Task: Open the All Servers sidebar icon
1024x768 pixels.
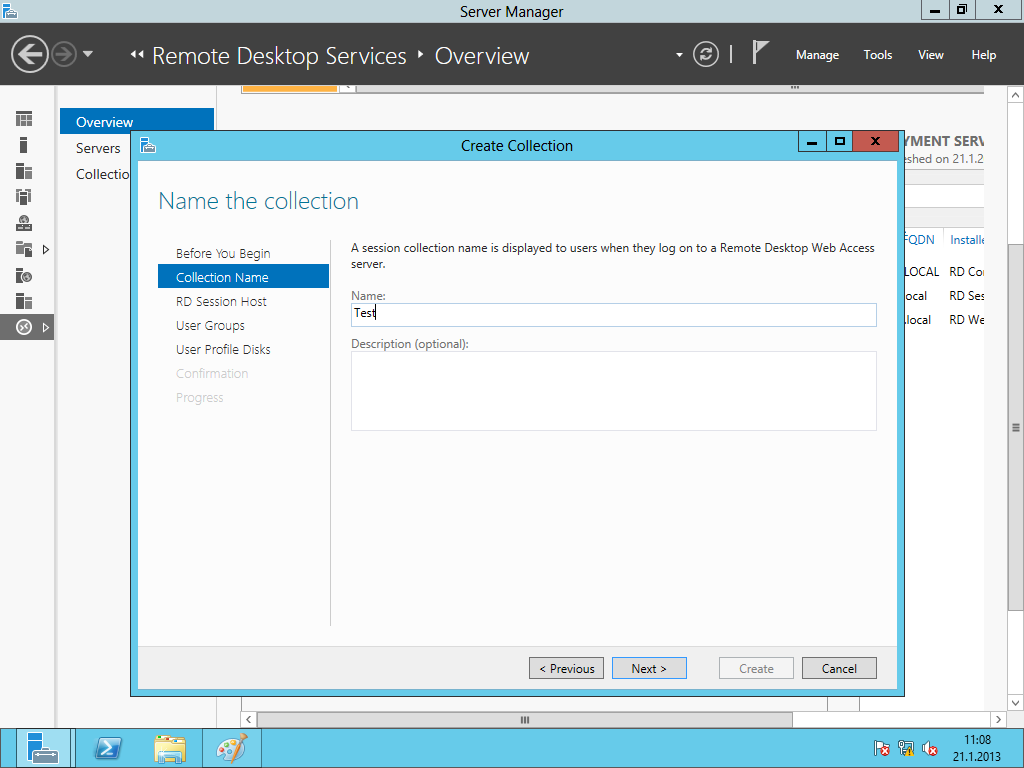Action: click(x=24, y=171)
